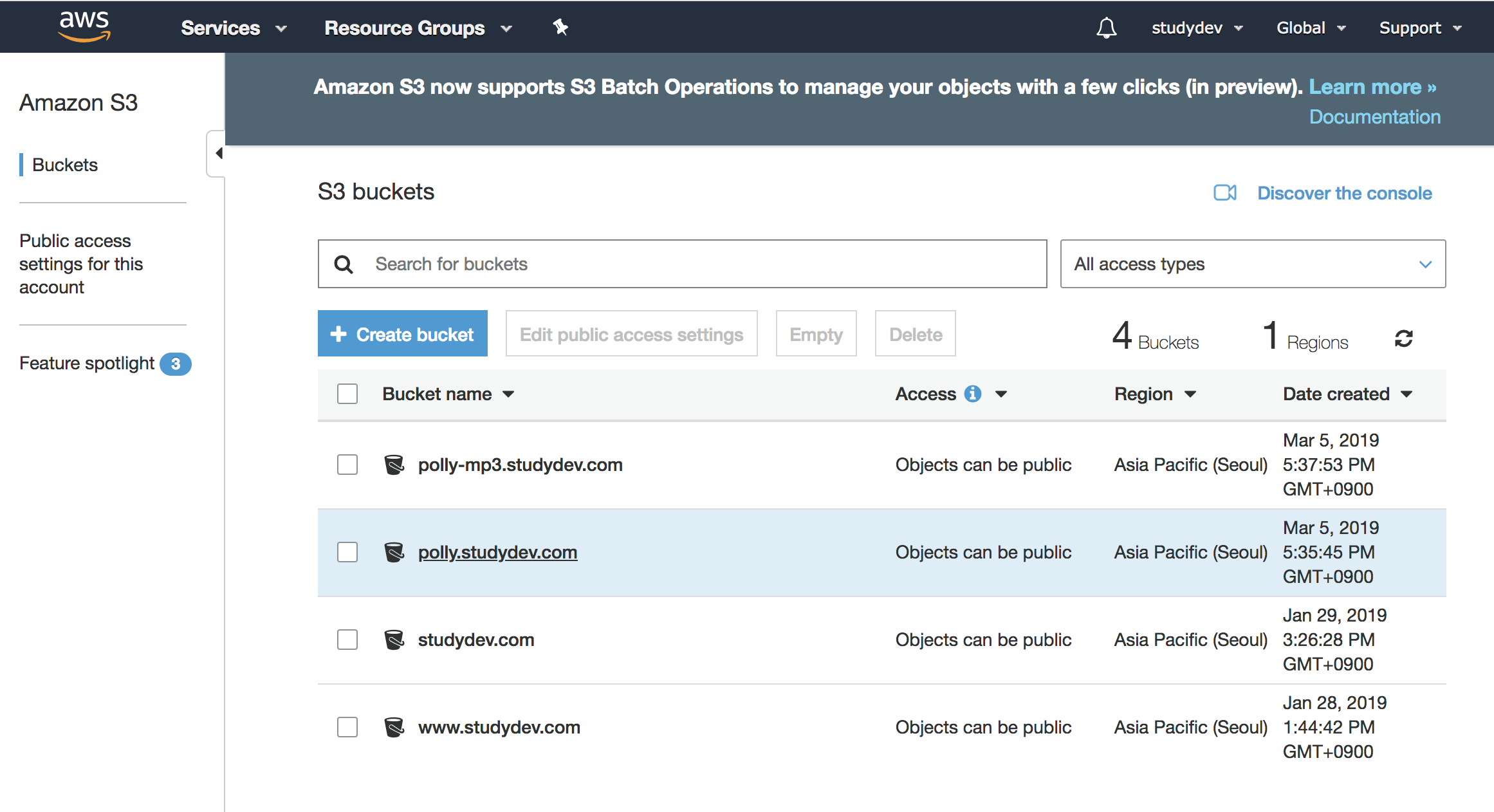Click the Delete button
The width and height of the screenshot is (1494, 812).
coord(915,334)
